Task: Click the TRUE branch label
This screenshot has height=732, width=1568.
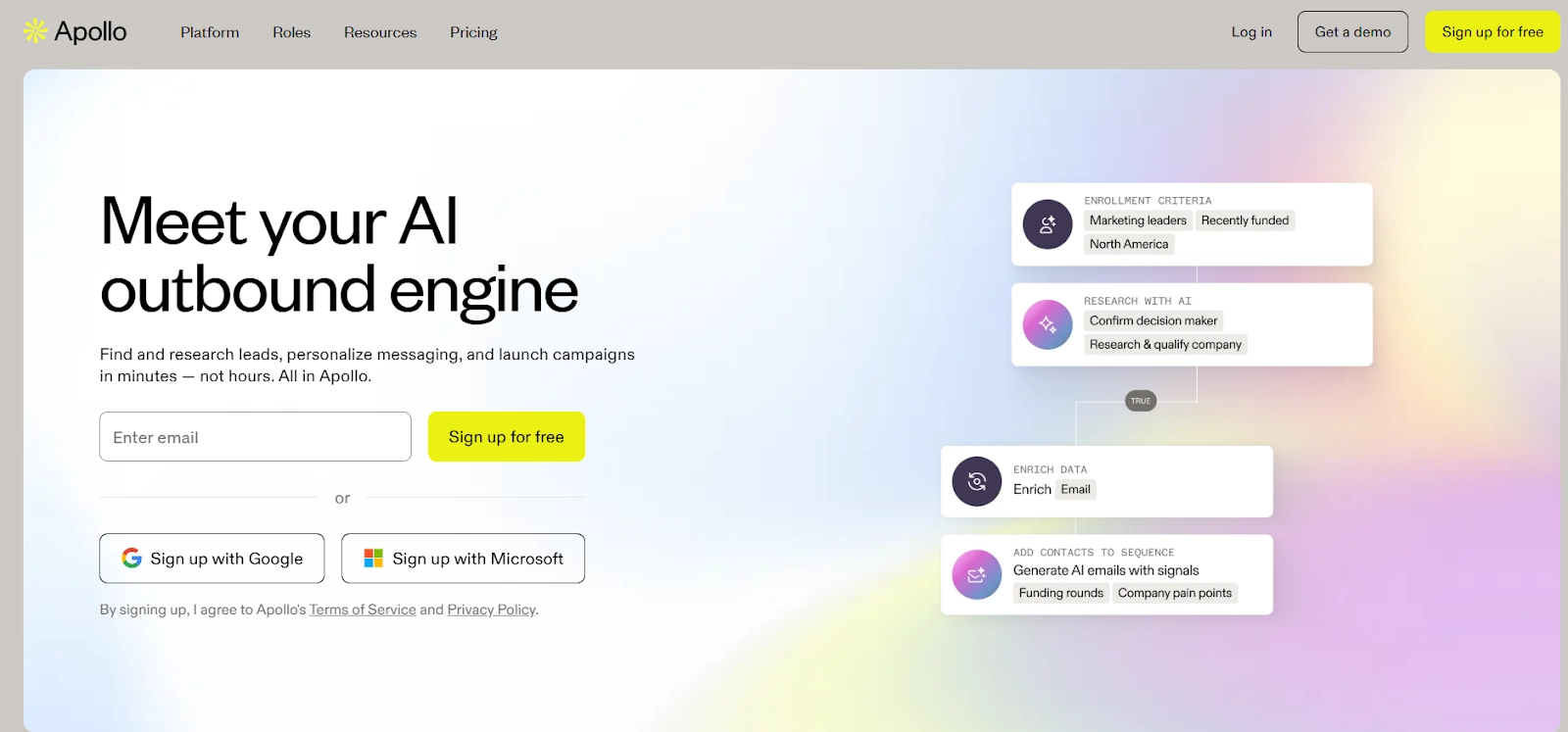Action: click(x=1141, y=401)
